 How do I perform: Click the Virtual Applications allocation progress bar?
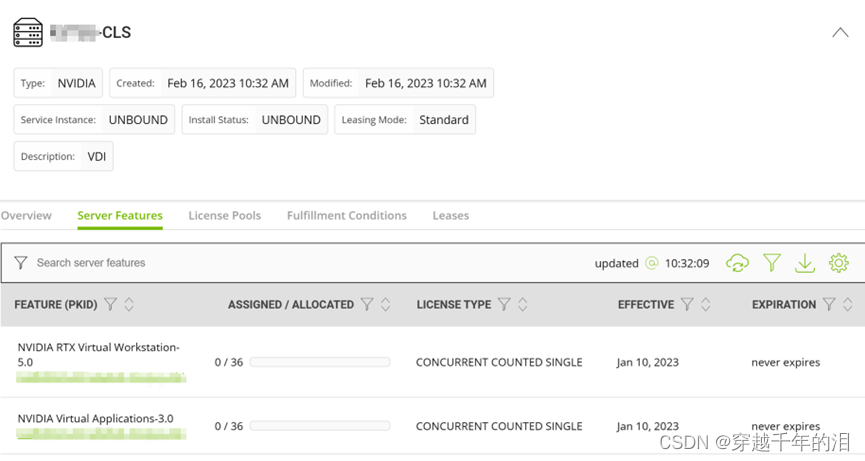(x=320, y=426)
